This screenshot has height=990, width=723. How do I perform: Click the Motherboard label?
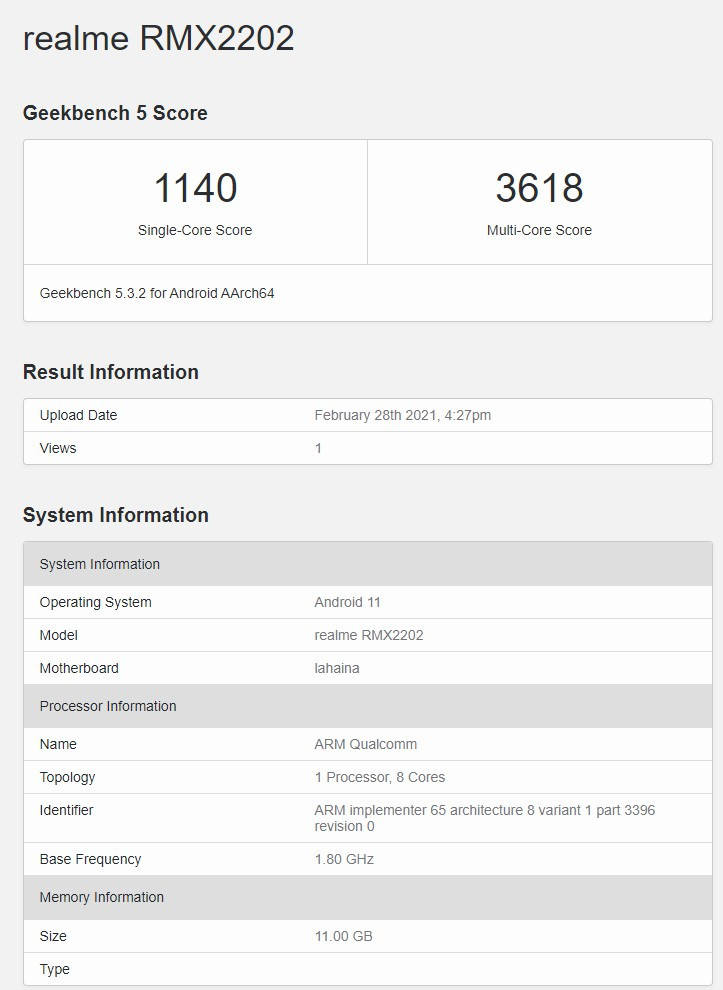click(x=79, y=668)
